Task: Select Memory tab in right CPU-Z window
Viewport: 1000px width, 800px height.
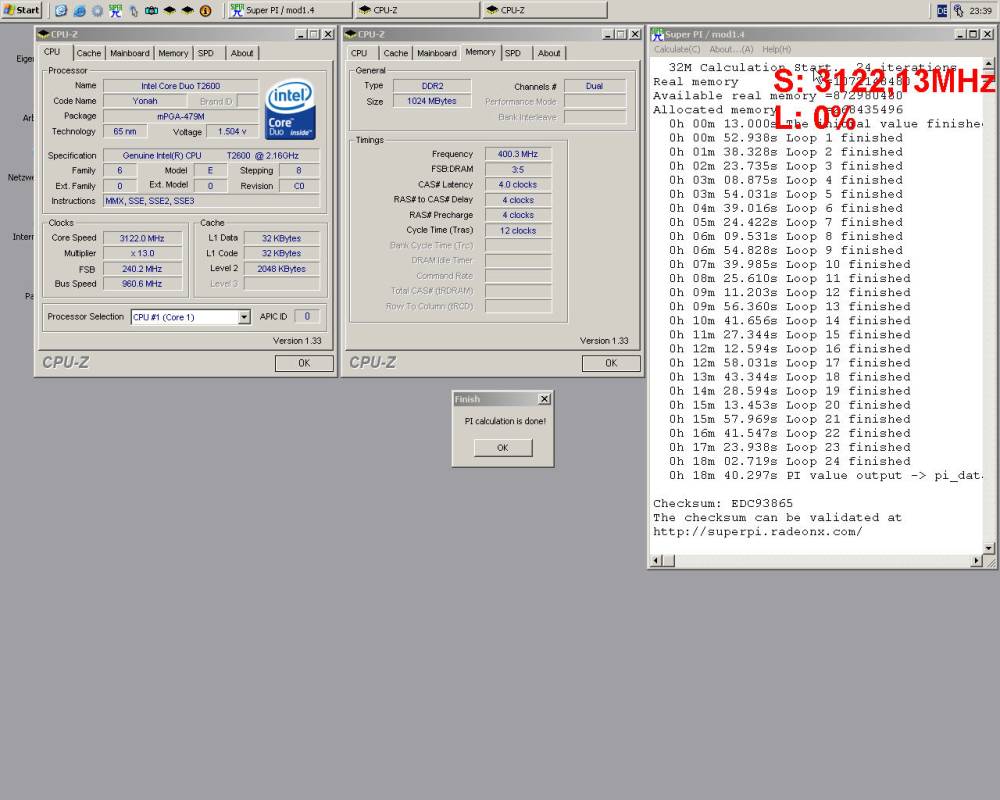Action: (x=480, y=52)
